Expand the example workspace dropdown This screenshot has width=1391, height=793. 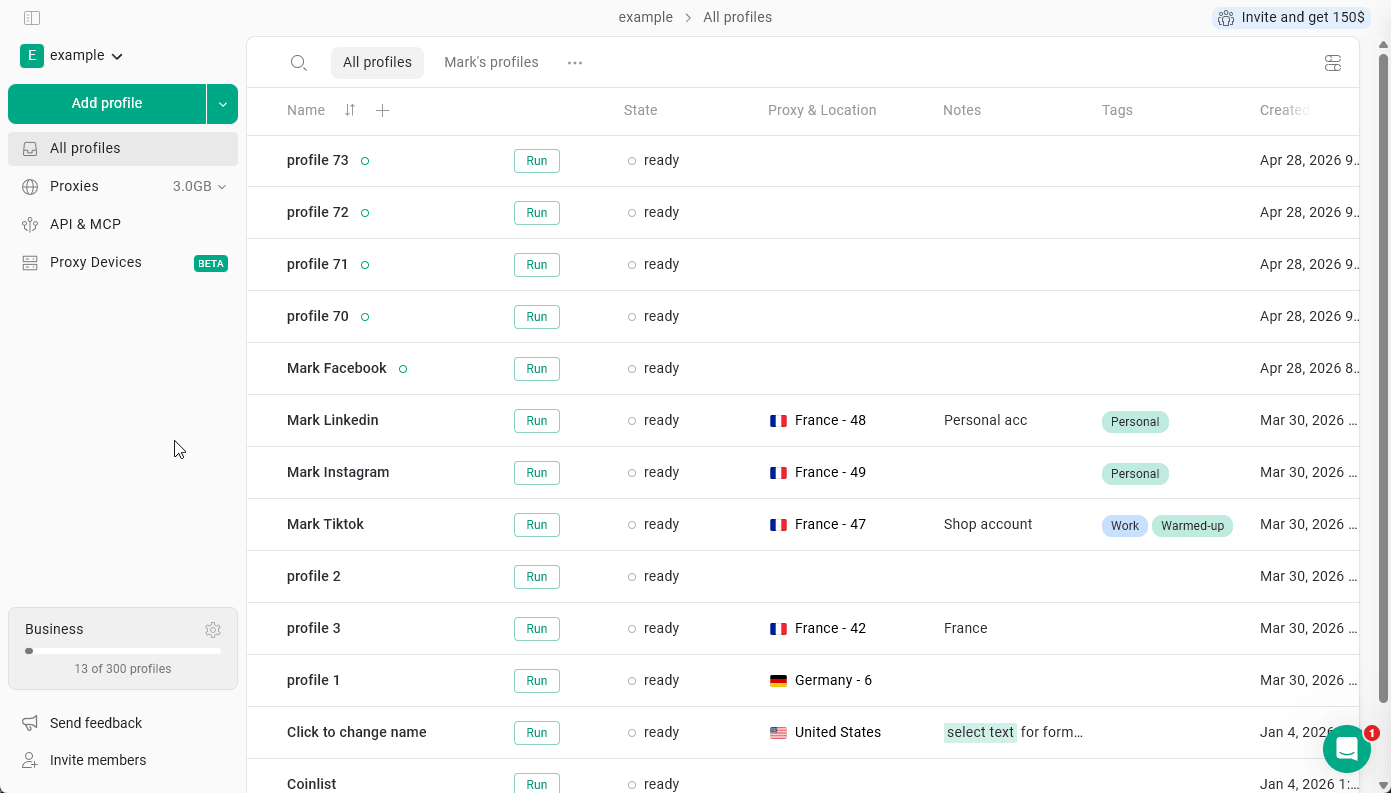117,57
